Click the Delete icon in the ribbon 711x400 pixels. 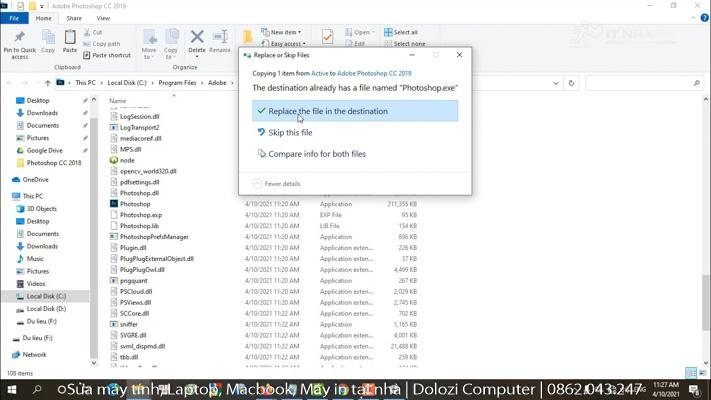[x=197, y=38]
